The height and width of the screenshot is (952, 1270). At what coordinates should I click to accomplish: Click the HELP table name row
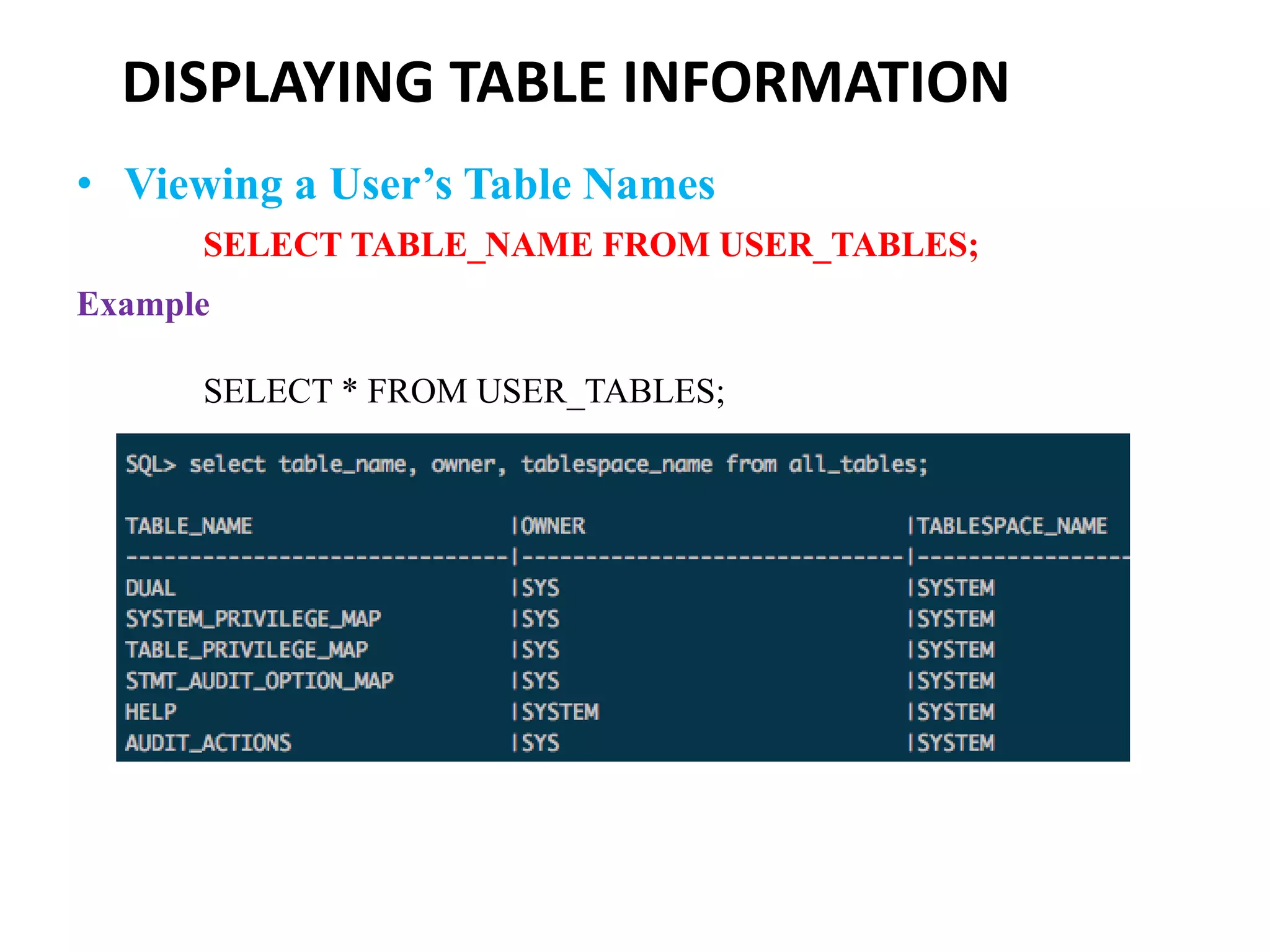point(151,712)
